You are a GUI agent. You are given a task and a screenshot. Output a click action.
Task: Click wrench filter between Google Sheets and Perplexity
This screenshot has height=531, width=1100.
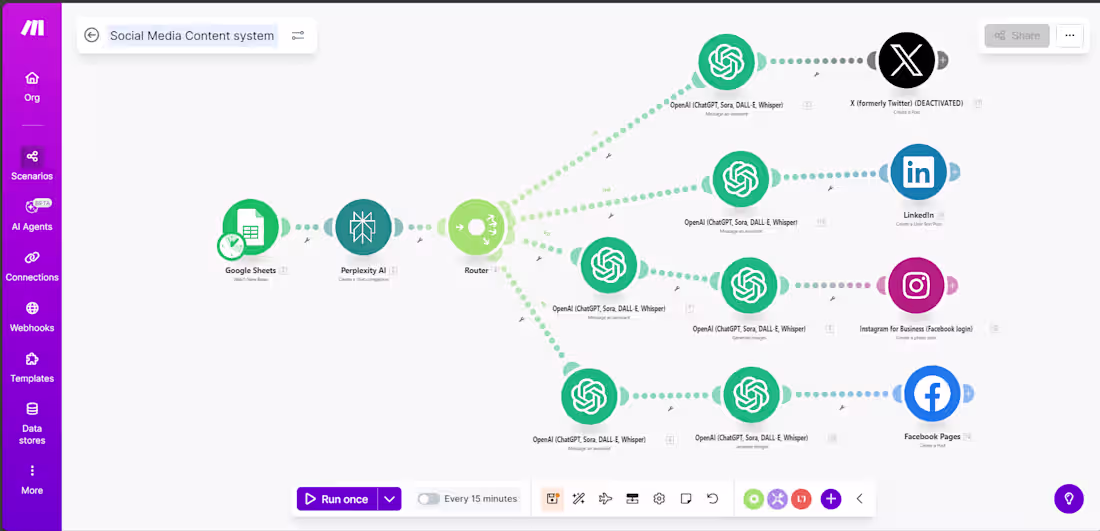[307, 240]
